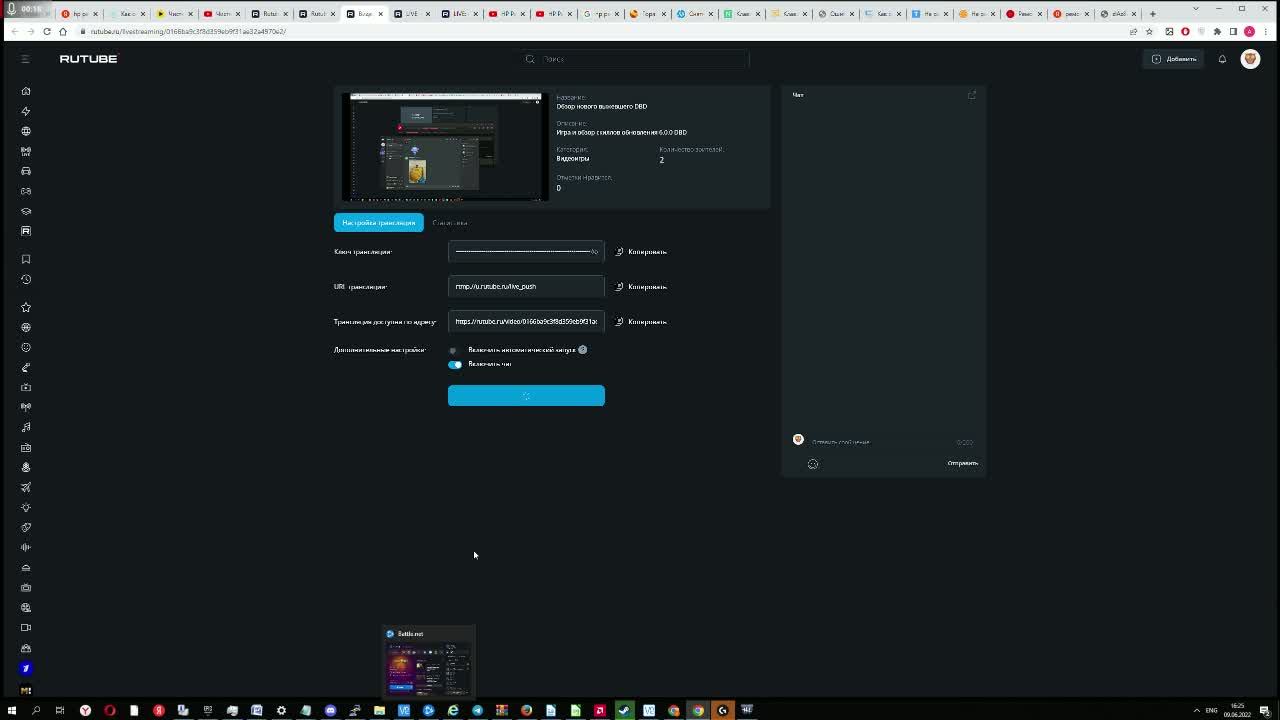This screenshot has width=1280, height=720.
Task: Disable the chat toggle switch
Action: 455,364
